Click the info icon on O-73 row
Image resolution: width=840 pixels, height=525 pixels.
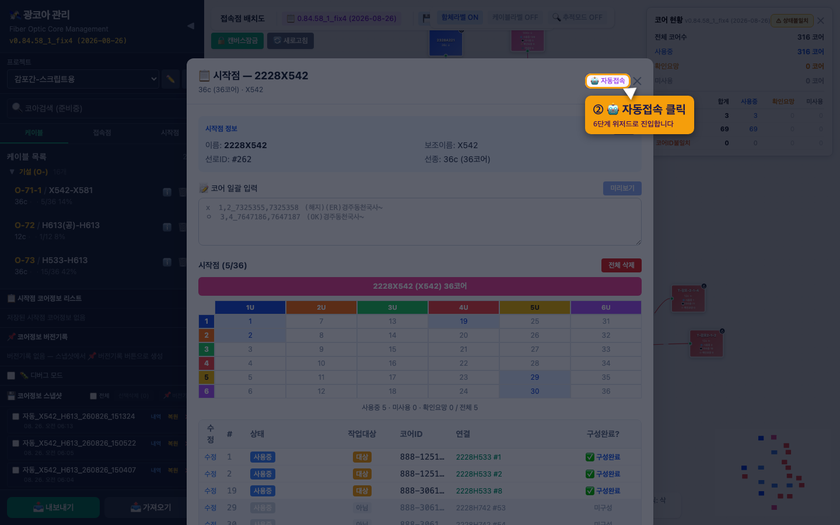167,262
